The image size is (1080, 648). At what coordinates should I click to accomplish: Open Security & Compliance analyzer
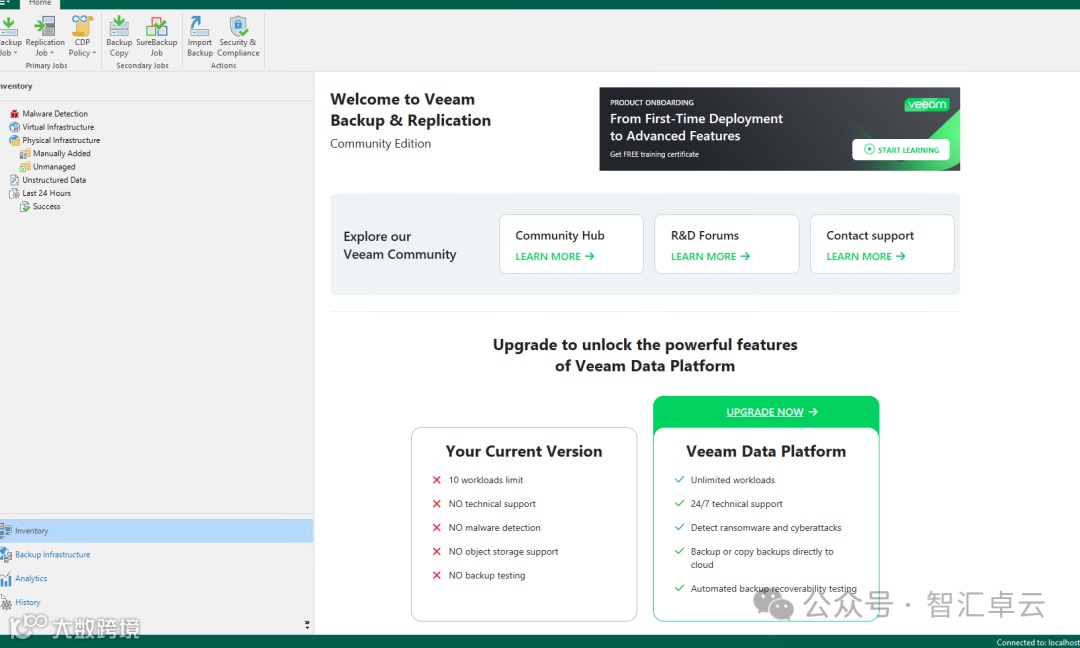point(238,36)
